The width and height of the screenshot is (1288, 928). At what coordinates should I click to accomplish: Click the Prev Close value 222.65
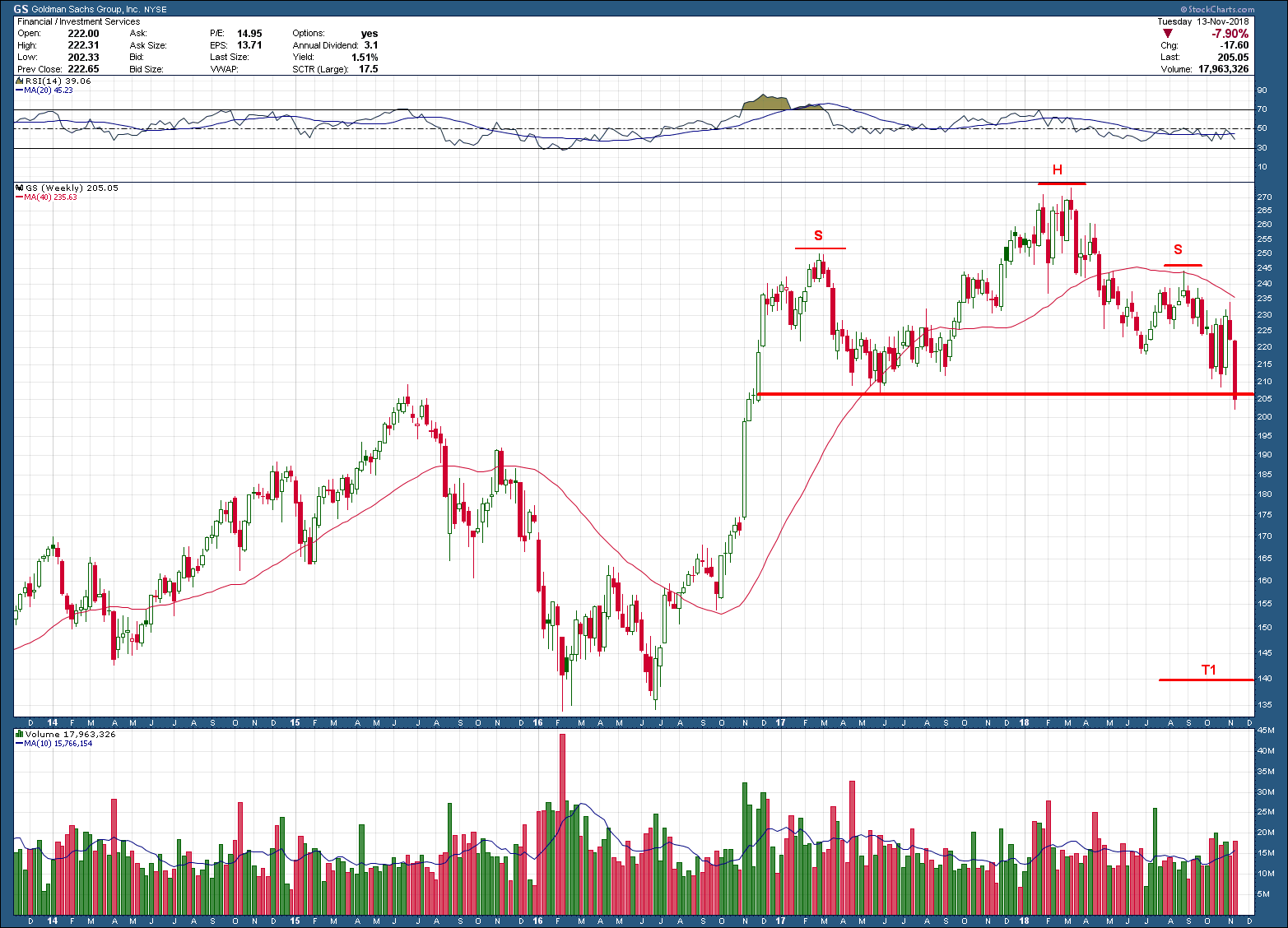click(x=83, y=69)
